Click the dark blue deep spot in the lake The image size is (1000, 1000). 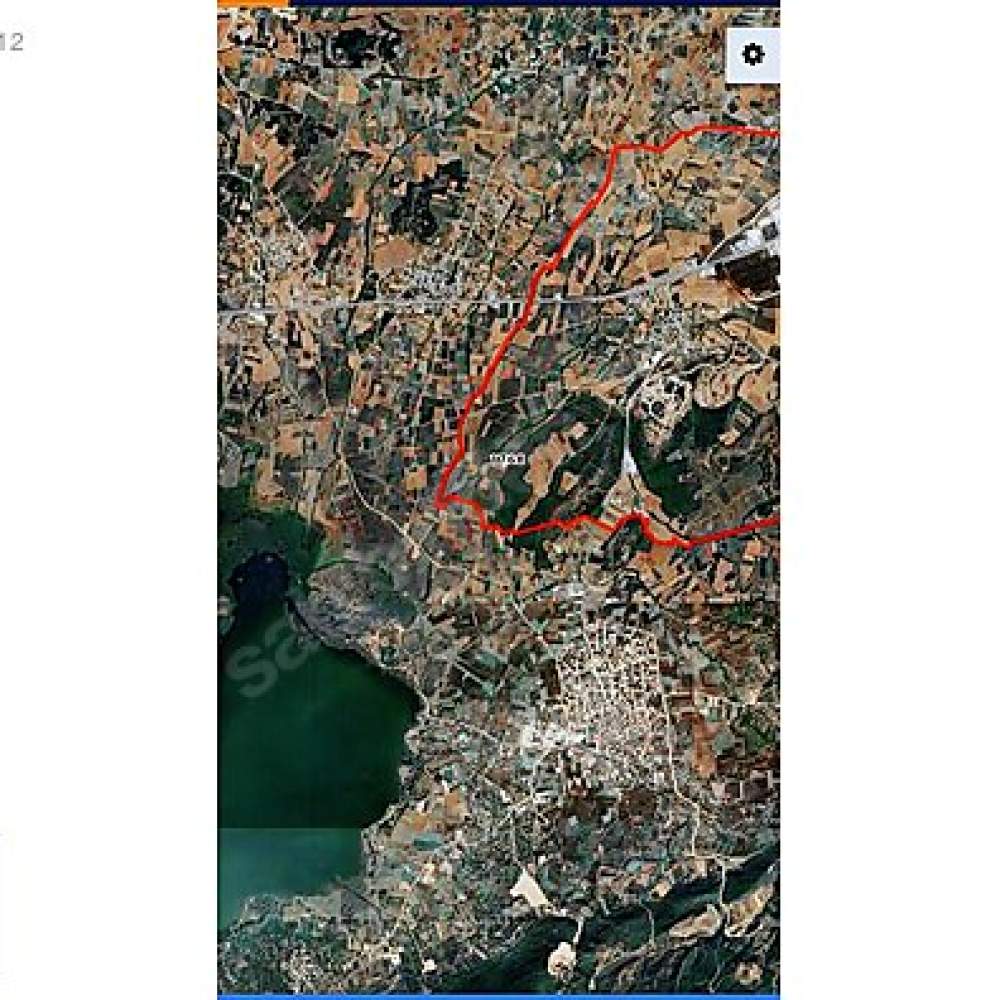coord(259,575)
